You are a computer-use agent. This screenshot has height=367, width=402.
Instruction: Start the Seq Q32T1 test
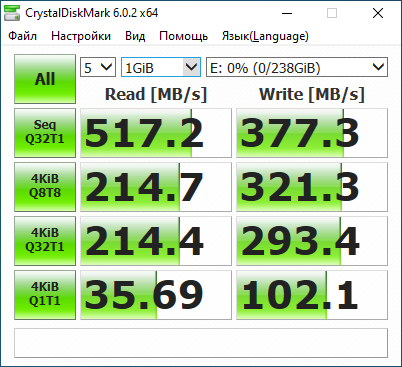(45, 133)
